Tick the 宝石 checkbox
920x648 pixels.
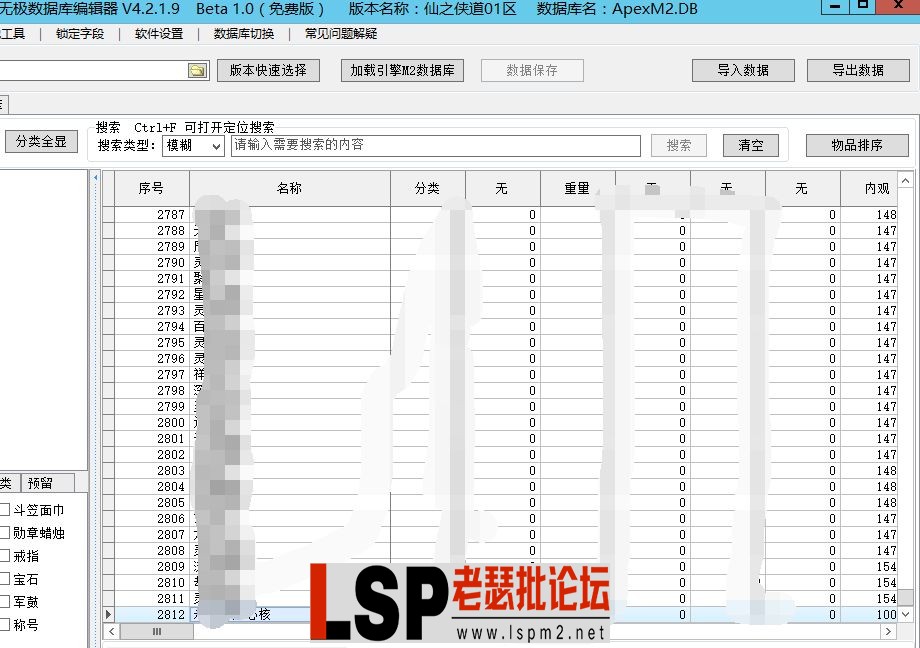coord(5,579)
